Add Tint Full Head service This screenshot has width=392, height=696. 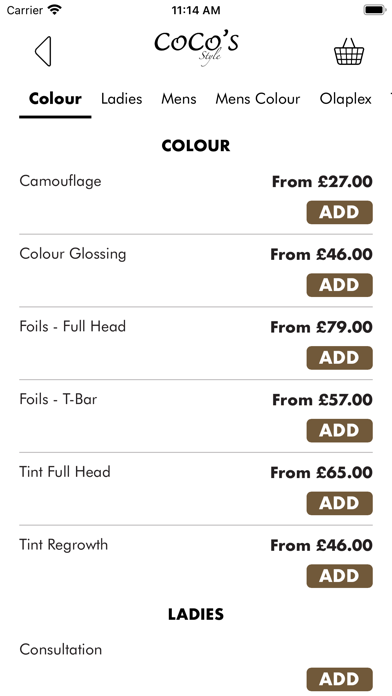340,503
